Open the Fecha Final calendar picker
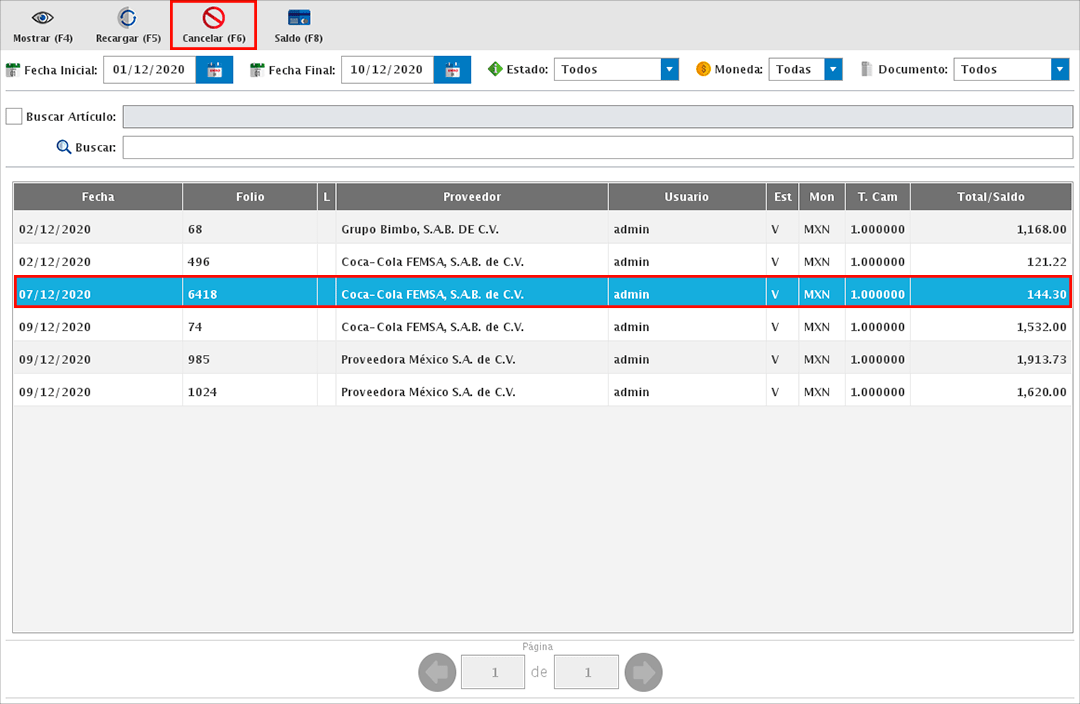This screenshot has width=1080, height=704. pyautogui.click(x=452, y=70)
